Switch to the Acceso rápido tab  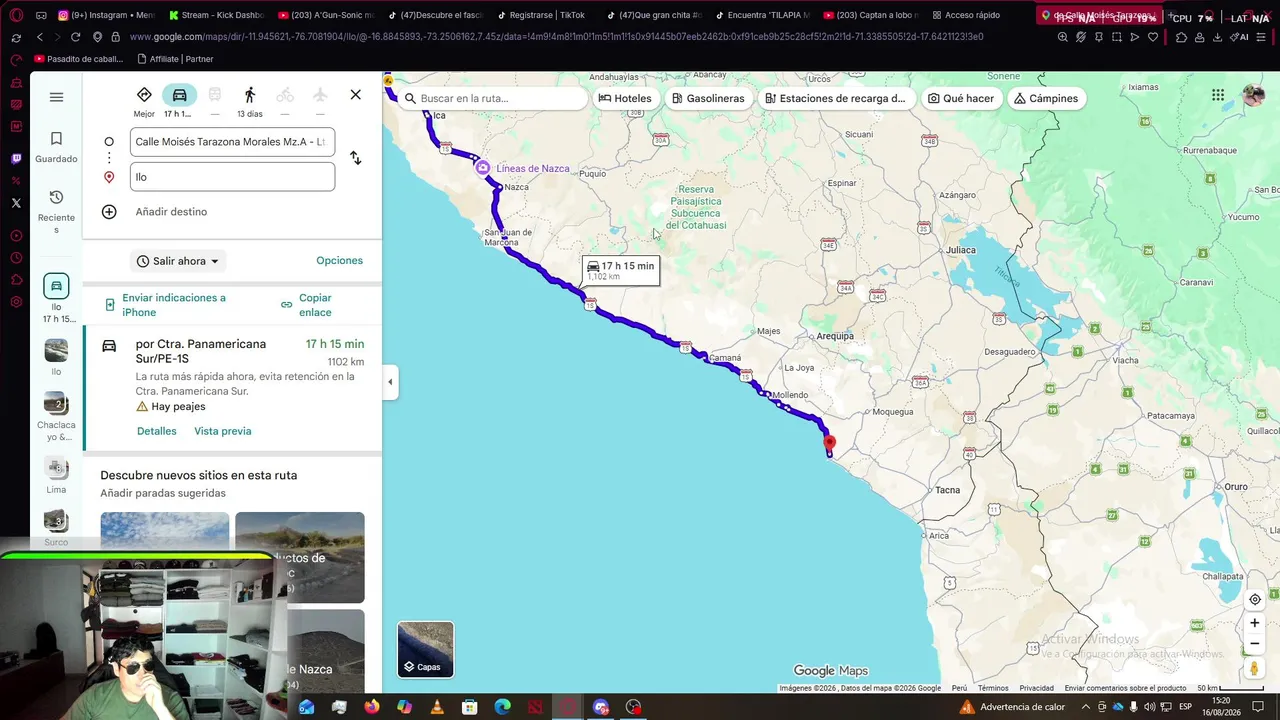pos(965,15)
